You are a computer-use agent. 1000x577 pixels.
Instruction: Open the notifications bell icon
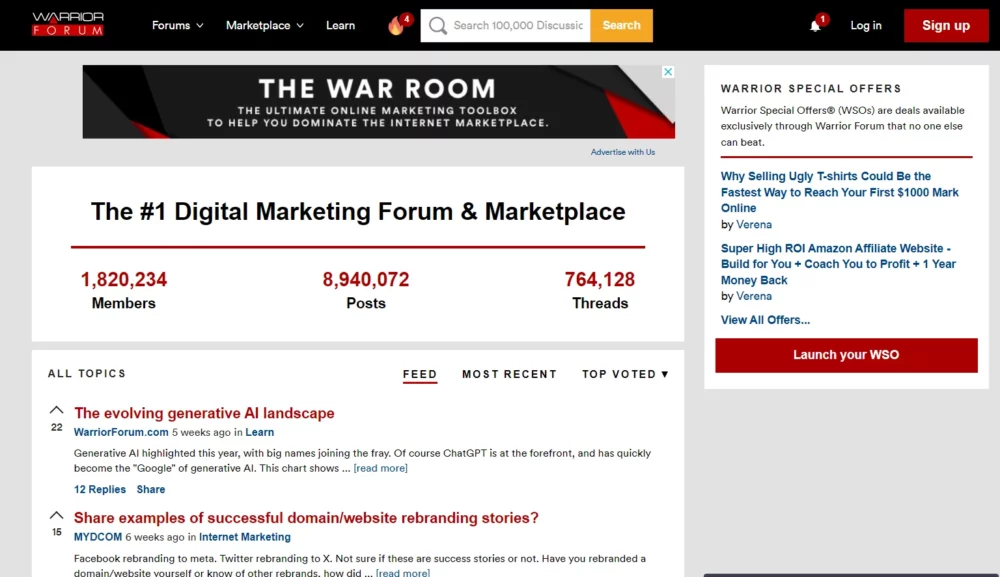(815, 26)
